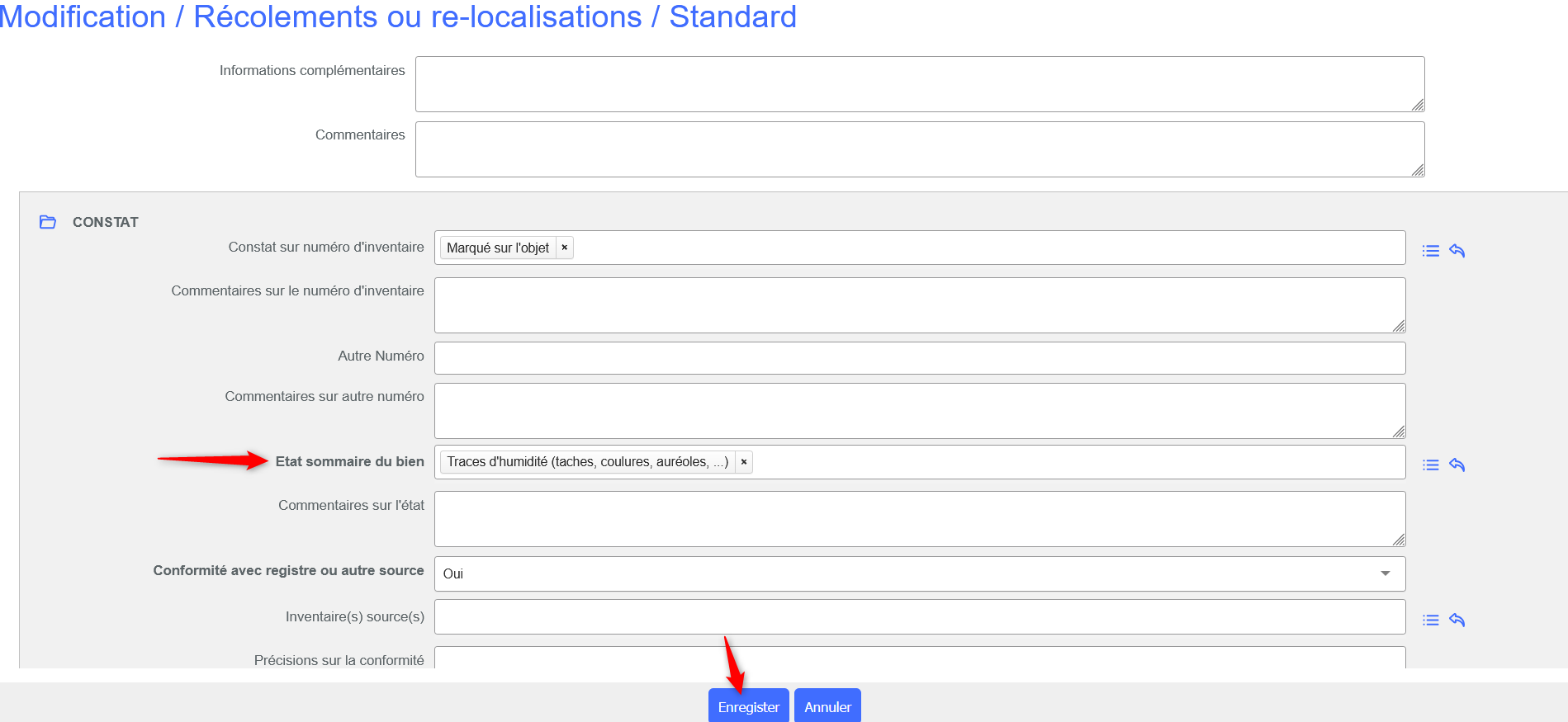1568x722 pixels.
Task: Click undo arrow beside Etat sommaire du bien
Action: 1457,465
